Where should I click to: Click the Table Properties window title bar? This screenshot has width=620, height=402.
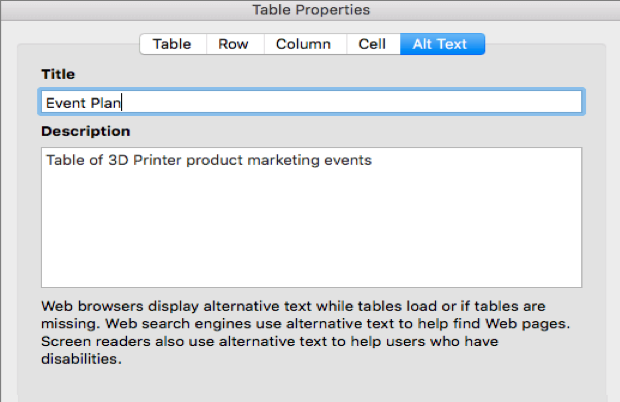[x=310, y=10]
